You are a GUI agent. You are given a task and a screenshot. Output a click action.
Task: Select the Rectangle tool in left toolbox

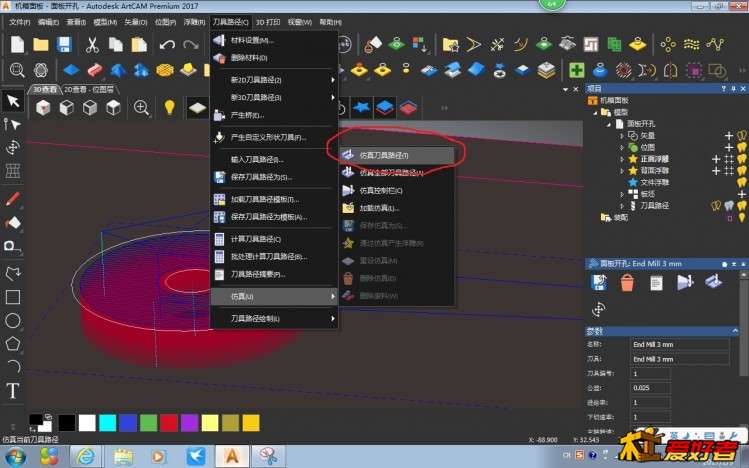pyautogui.click(x=13, y=297)
